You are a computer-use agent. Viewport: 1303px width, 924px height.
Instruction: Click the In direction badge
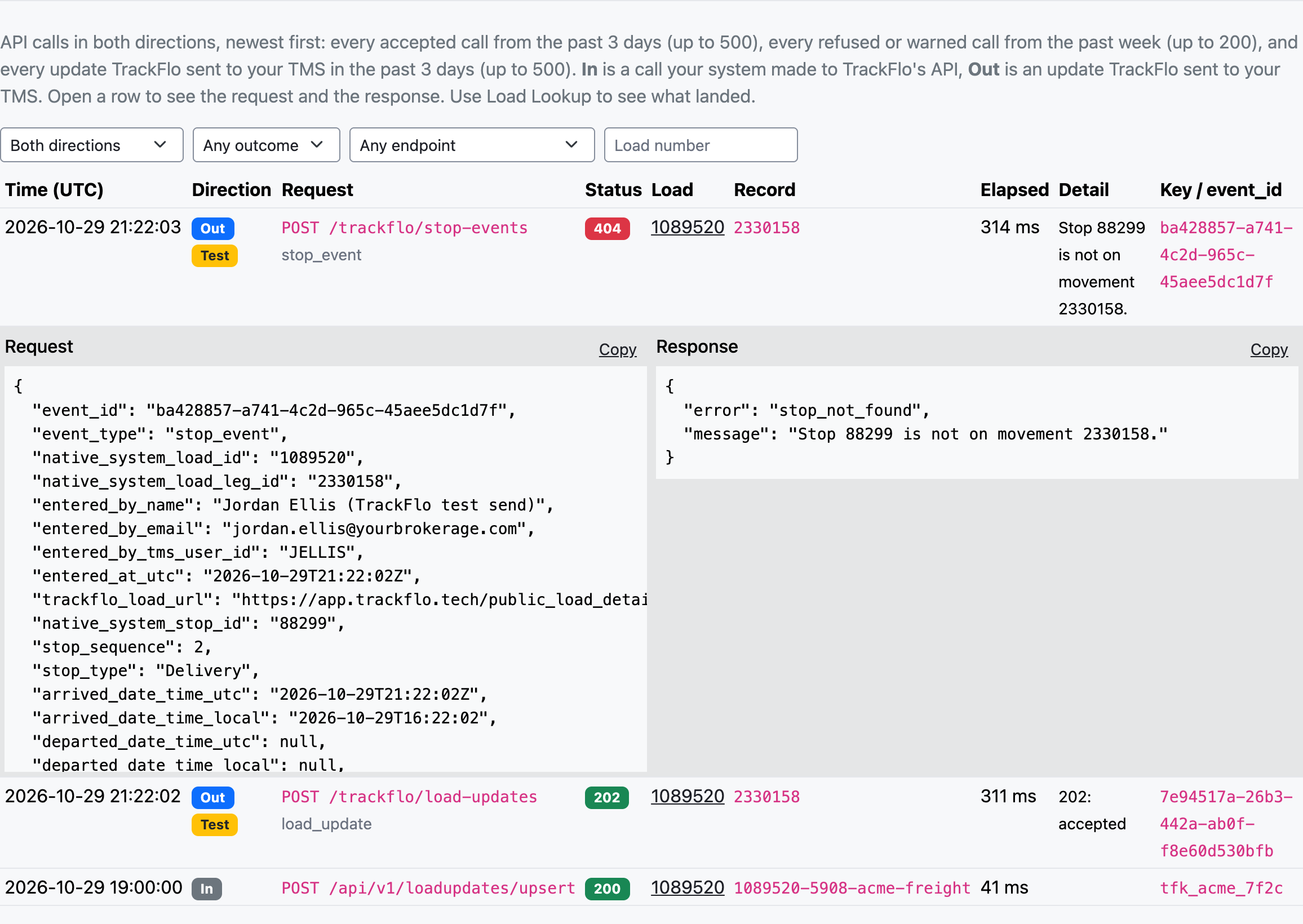206,889
